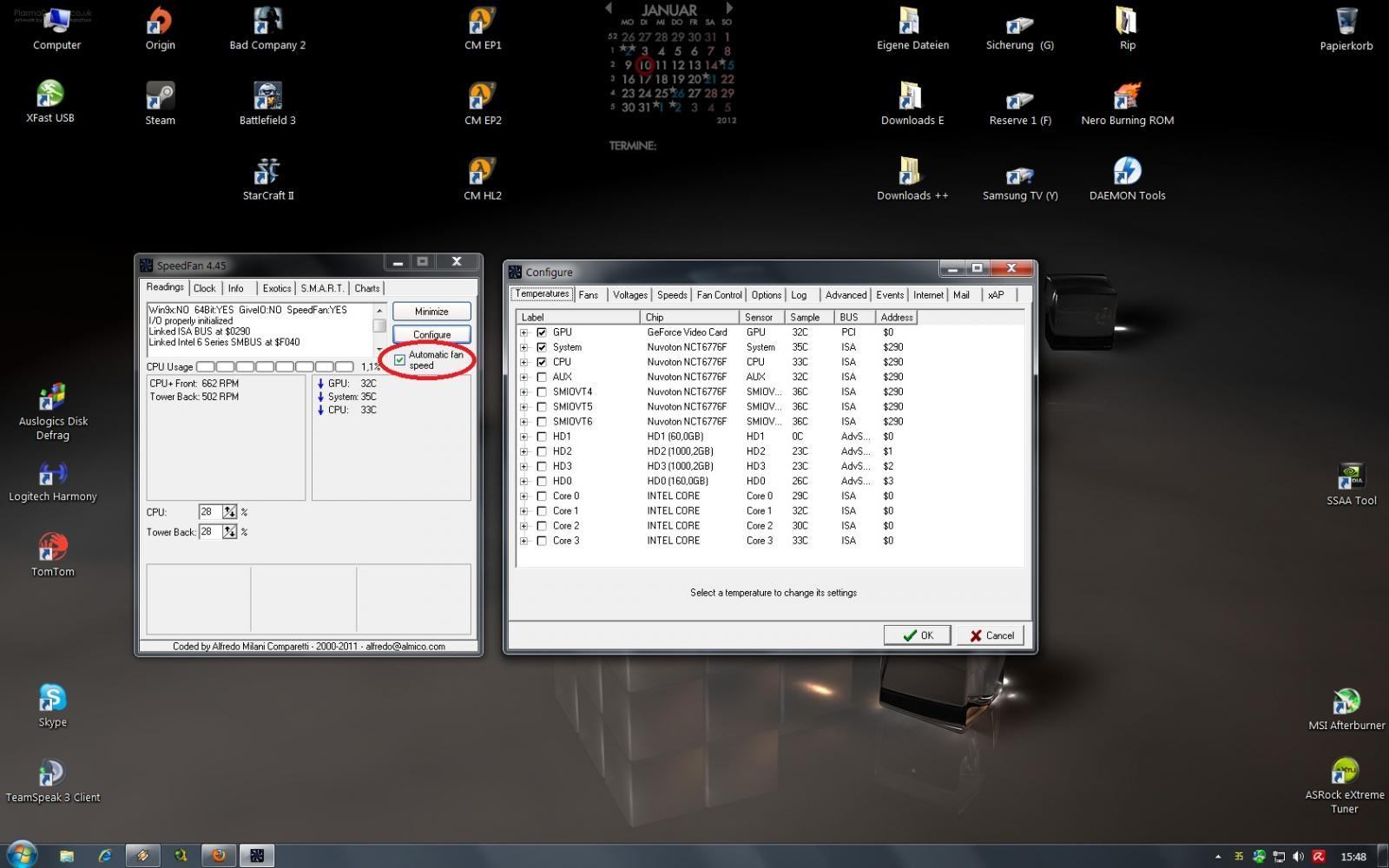Check the Core 0 checkbox
This screenshot has width=1389, height=868.
pyautogui.click(x=542, y=496)
